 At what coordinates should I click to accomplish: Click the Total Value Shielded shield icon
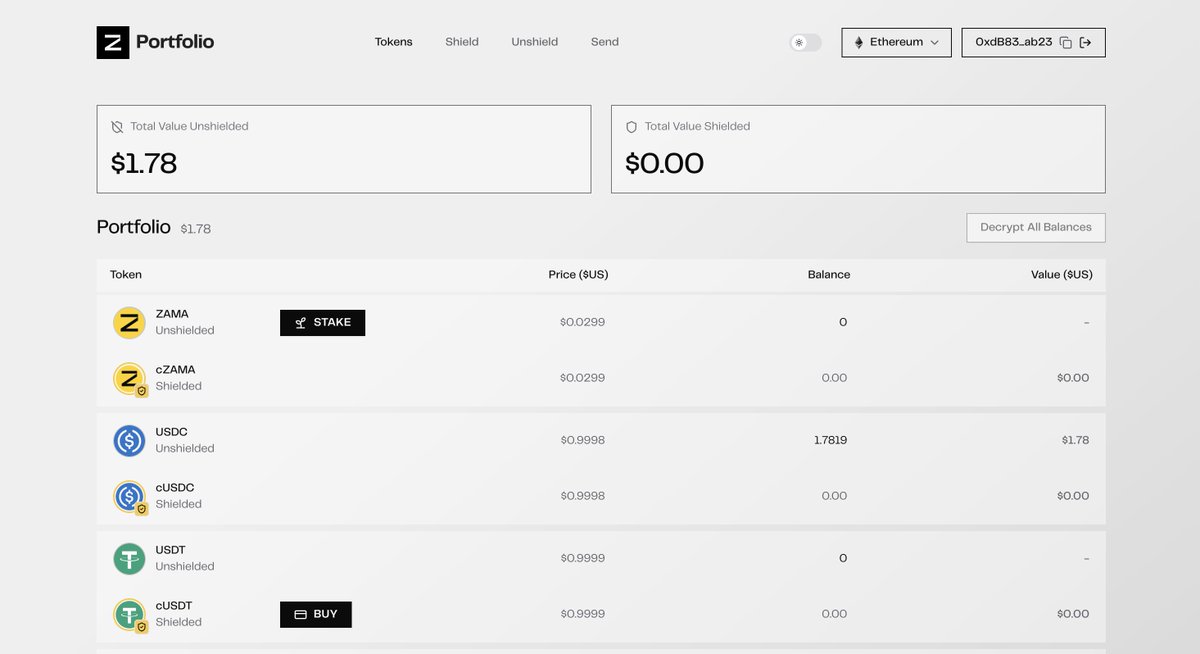coord(631,127)
